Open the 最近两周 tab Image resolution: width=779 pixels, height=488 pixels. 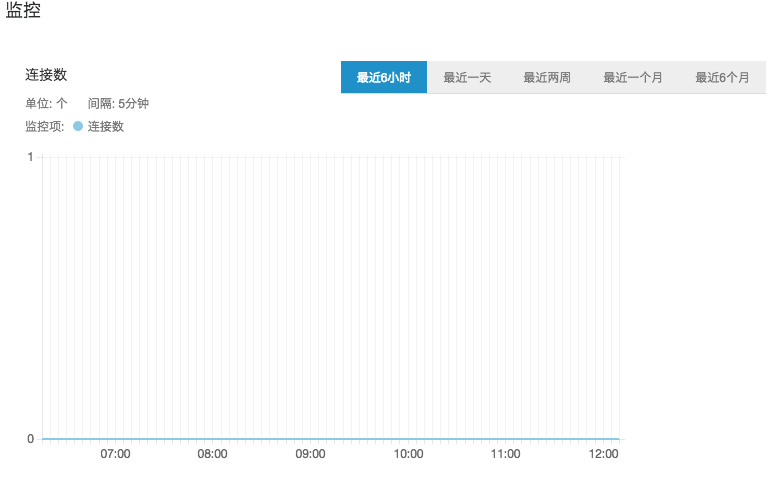tap(547, 77)
